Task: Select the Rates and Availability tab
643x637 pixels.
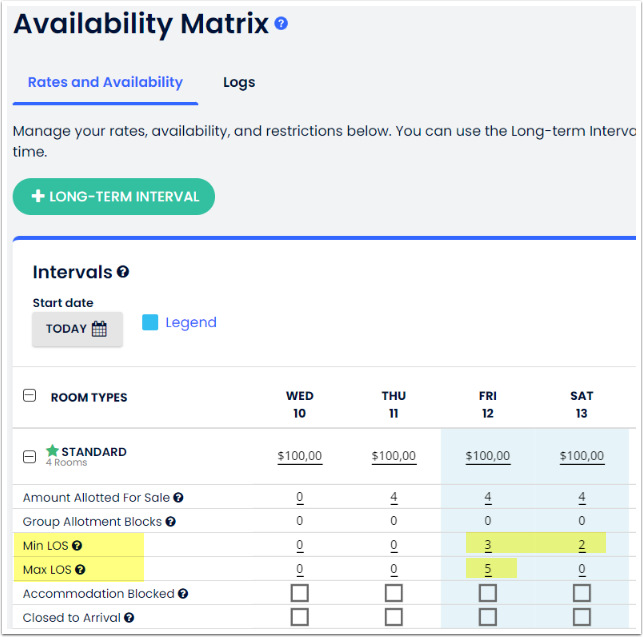Action: 105,83
